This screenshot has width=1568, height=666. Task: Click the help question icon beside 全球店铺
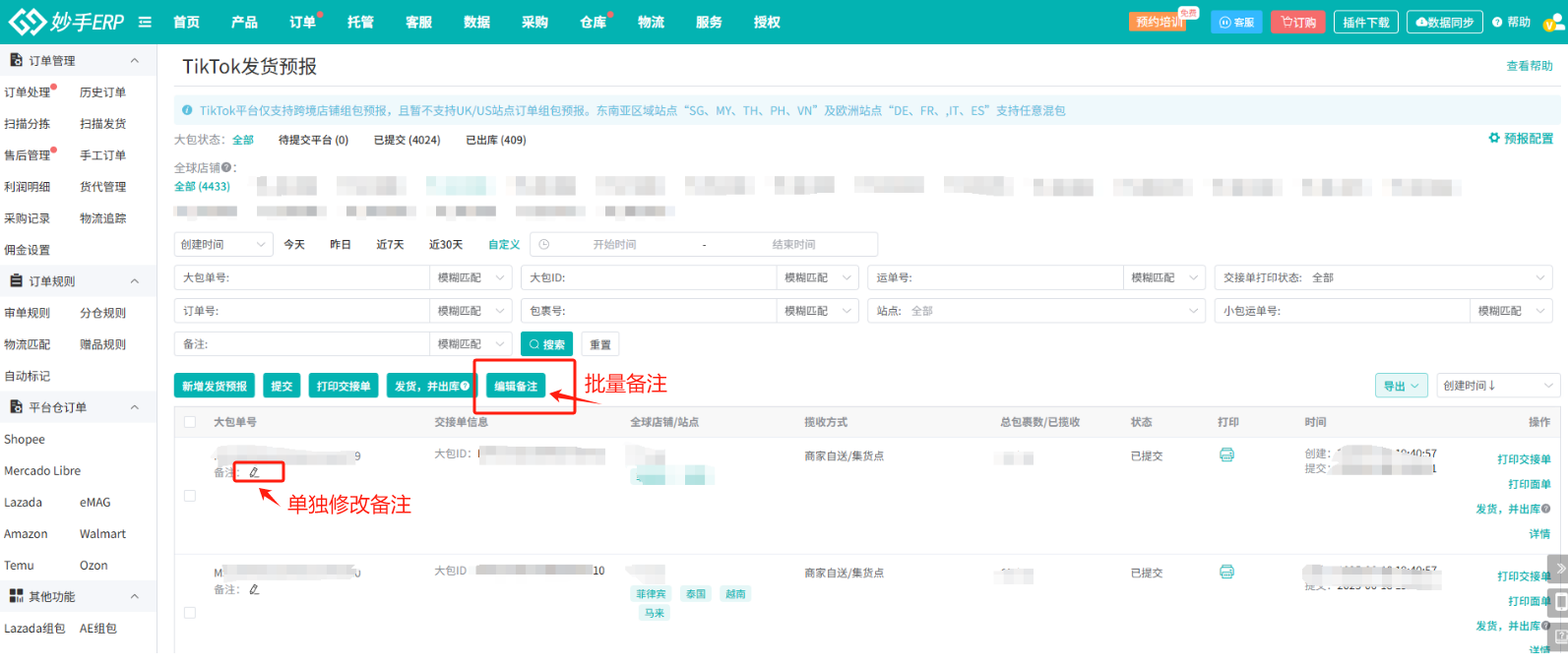click(x=226, y=167)
